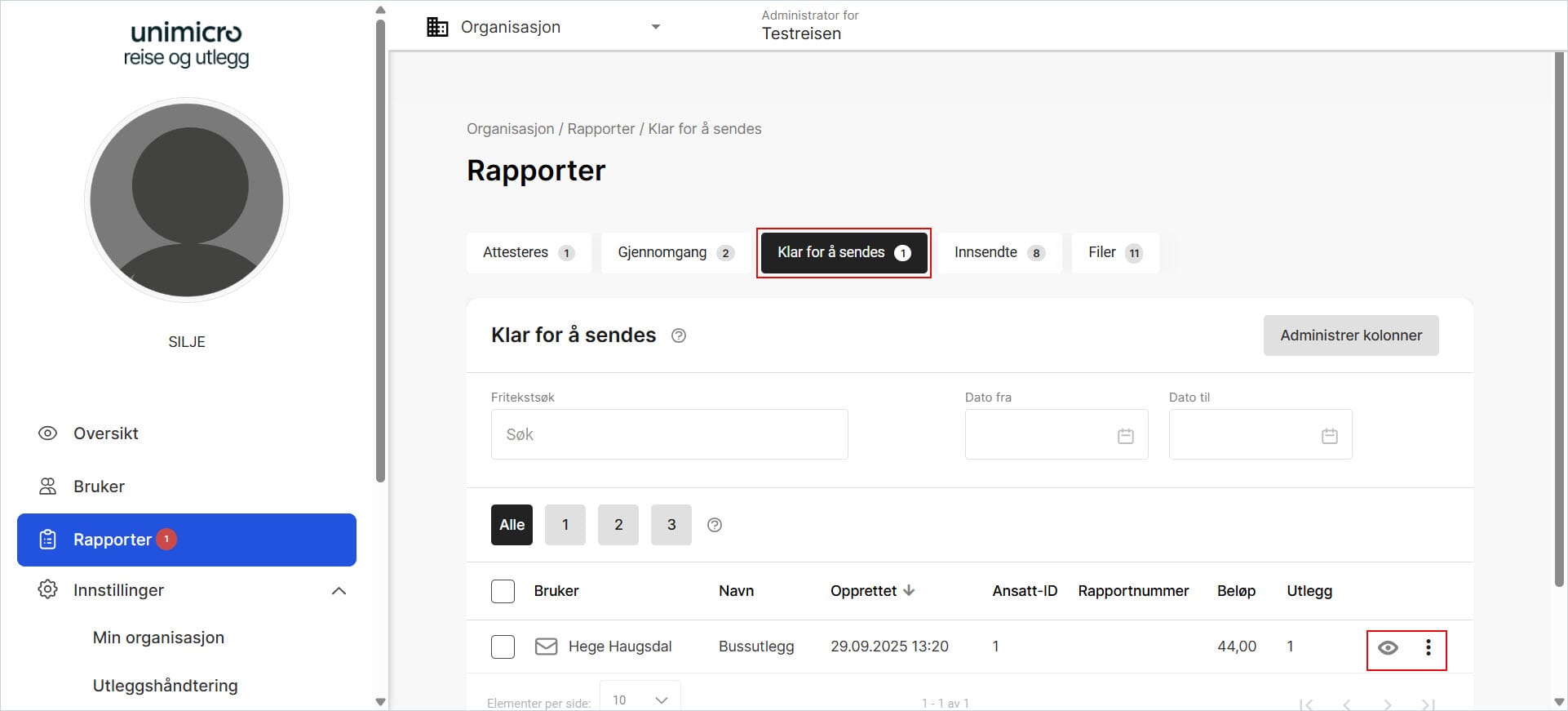Click the user profile avatar picture
Image resolution: width=1568 pixels, height=711 pixels.
187,200
